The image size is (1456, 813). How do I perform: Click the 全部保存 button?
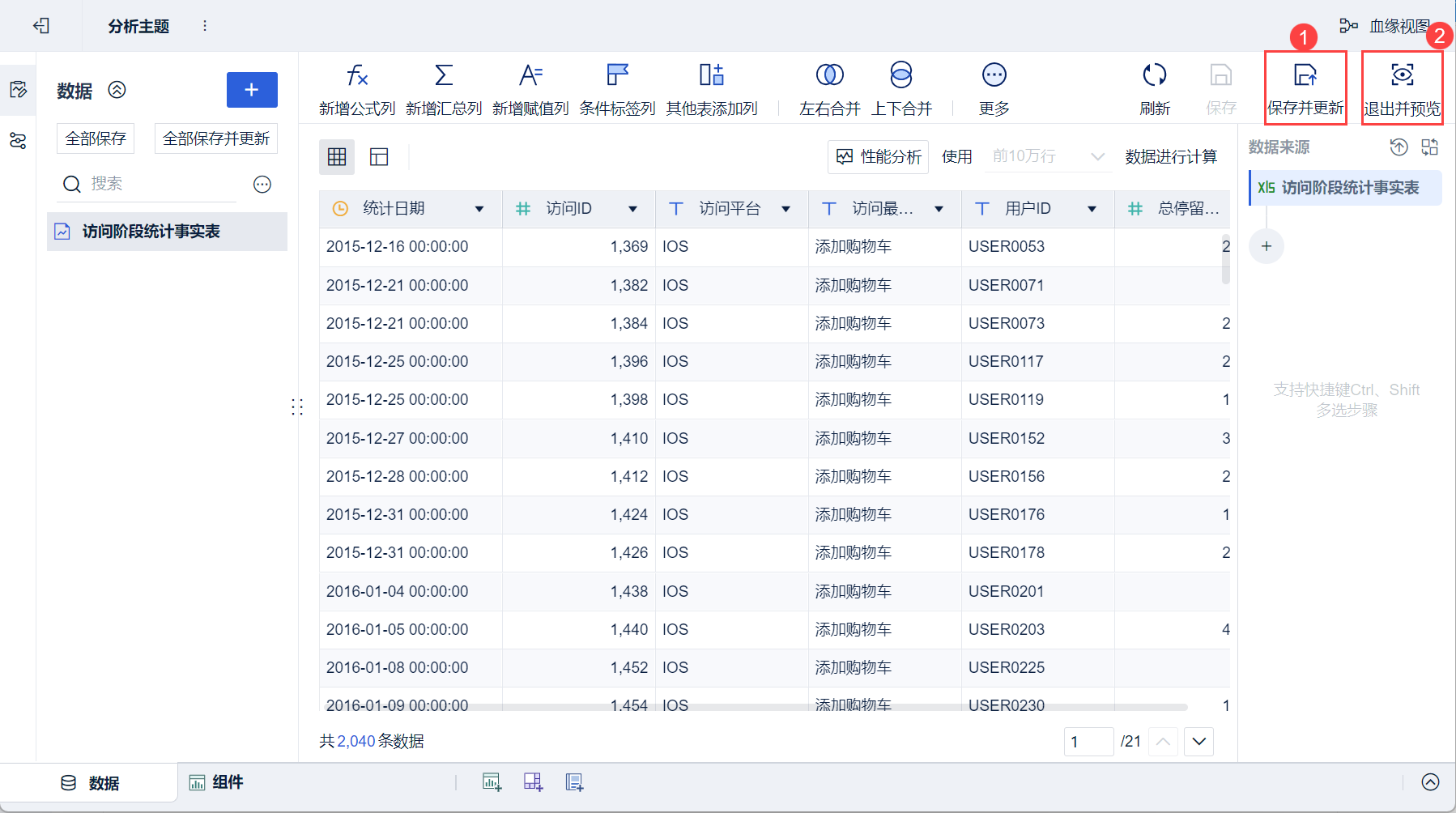click(96, 138)
